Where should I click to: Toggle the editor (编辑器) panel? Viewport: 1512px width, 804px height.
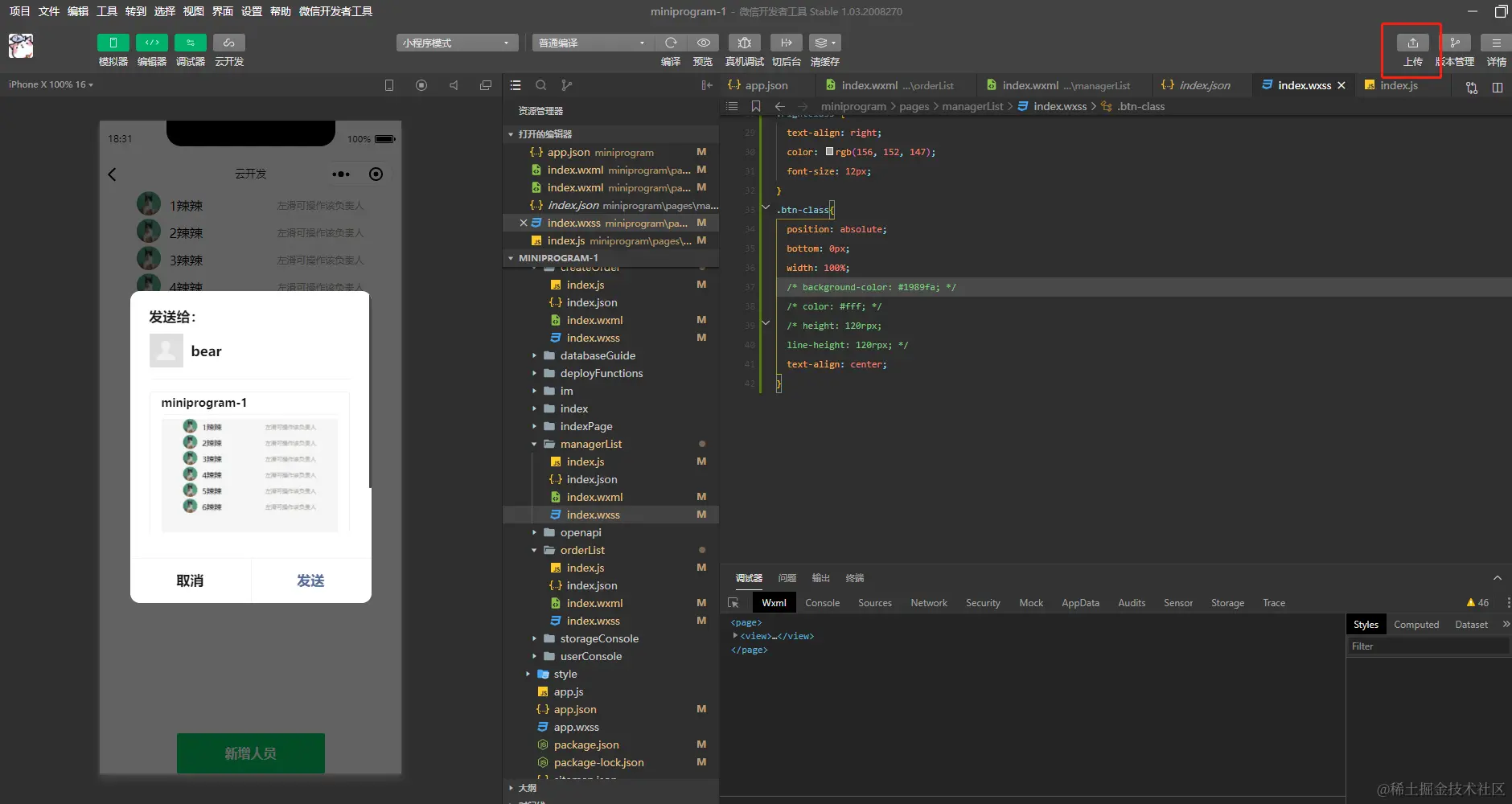point(152,43)
